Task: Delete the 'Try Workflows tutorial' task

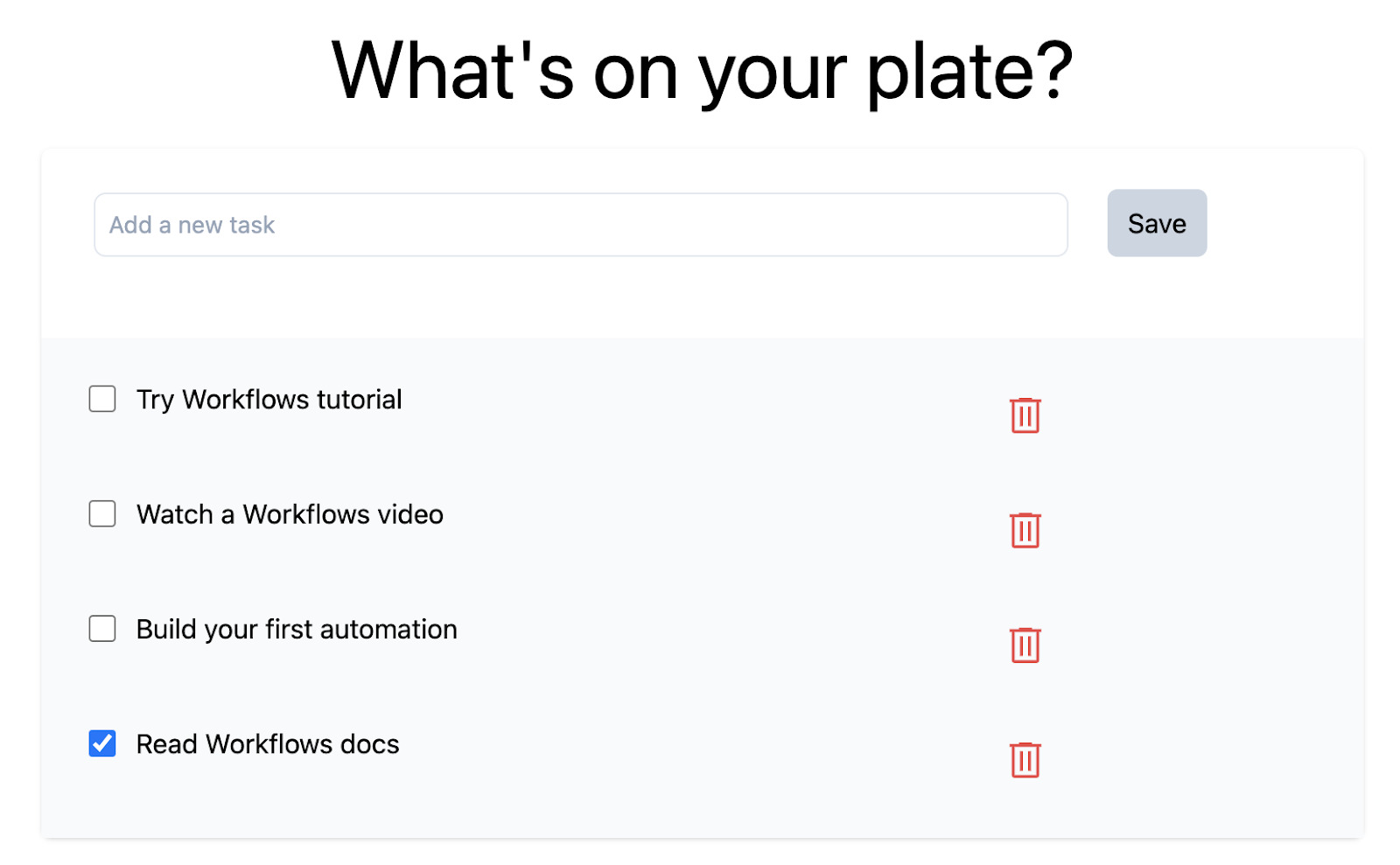Action: (1025, 415)
